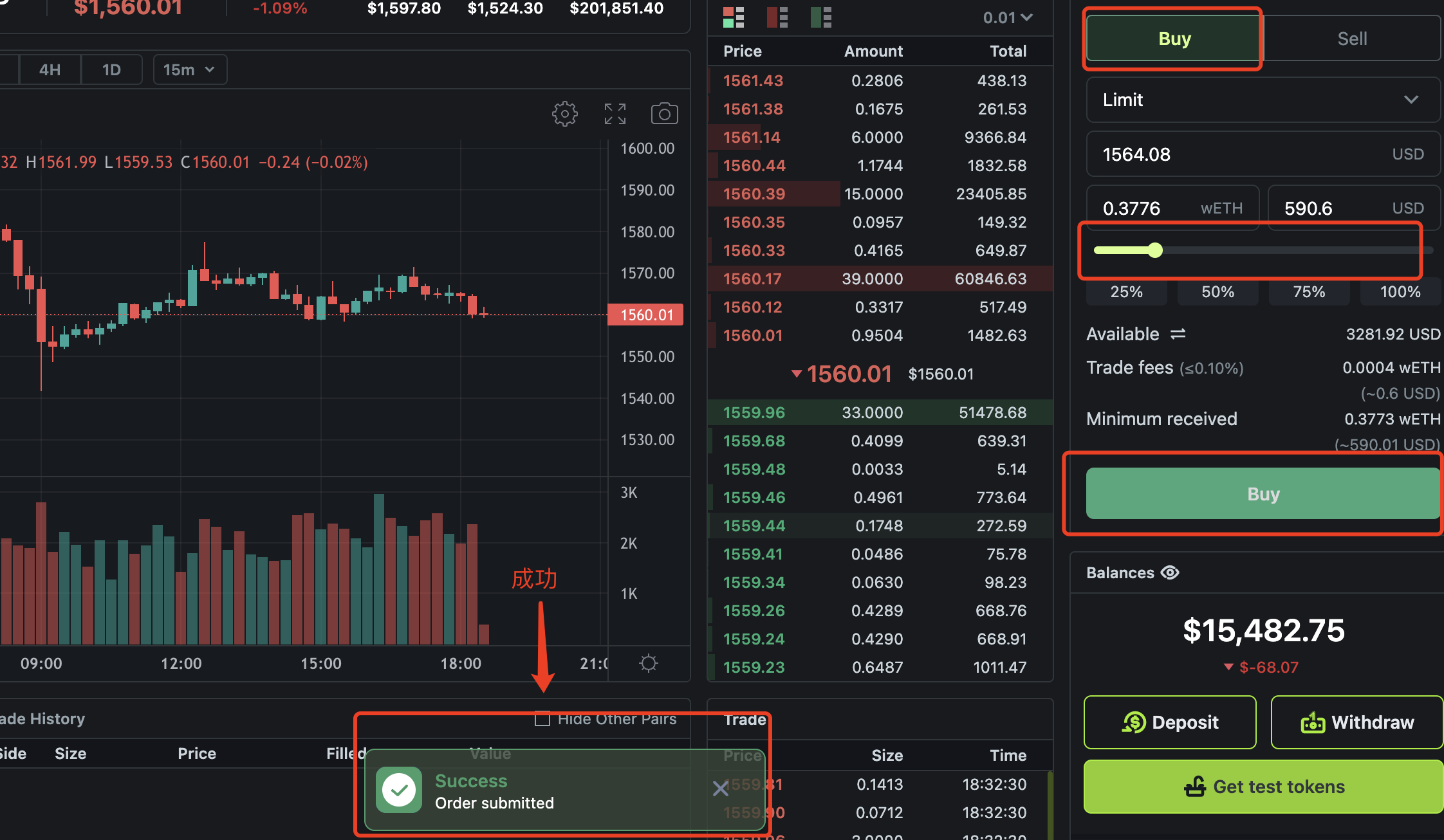
Task: Select ask price 1560.01 row
Action: (880, 335)
